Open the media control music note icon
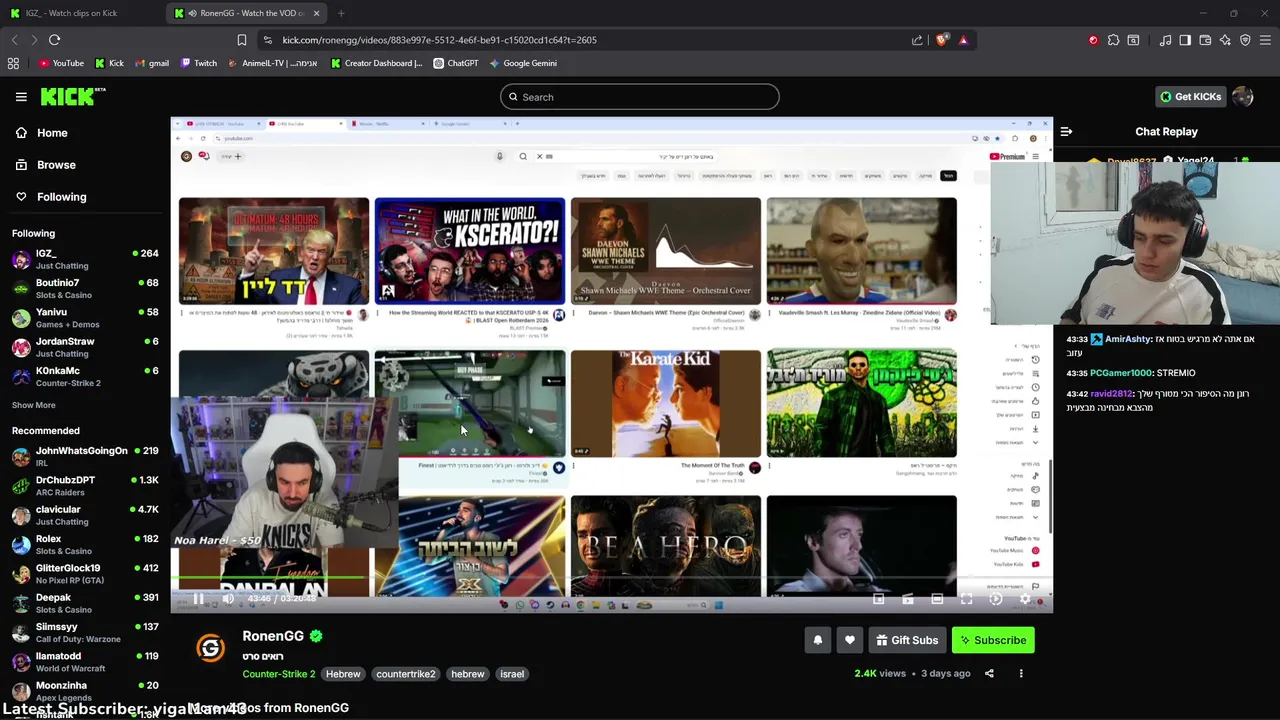 pyautogui.click(x=1165, y=40)
